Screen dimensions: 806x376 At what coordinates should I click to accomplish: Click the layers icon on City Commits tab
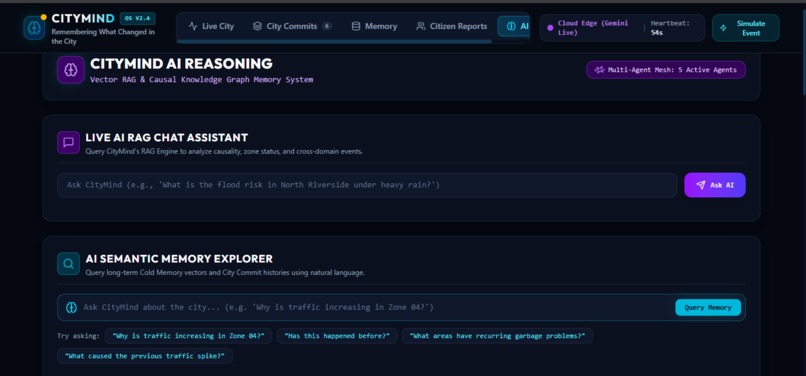point(258,26)
